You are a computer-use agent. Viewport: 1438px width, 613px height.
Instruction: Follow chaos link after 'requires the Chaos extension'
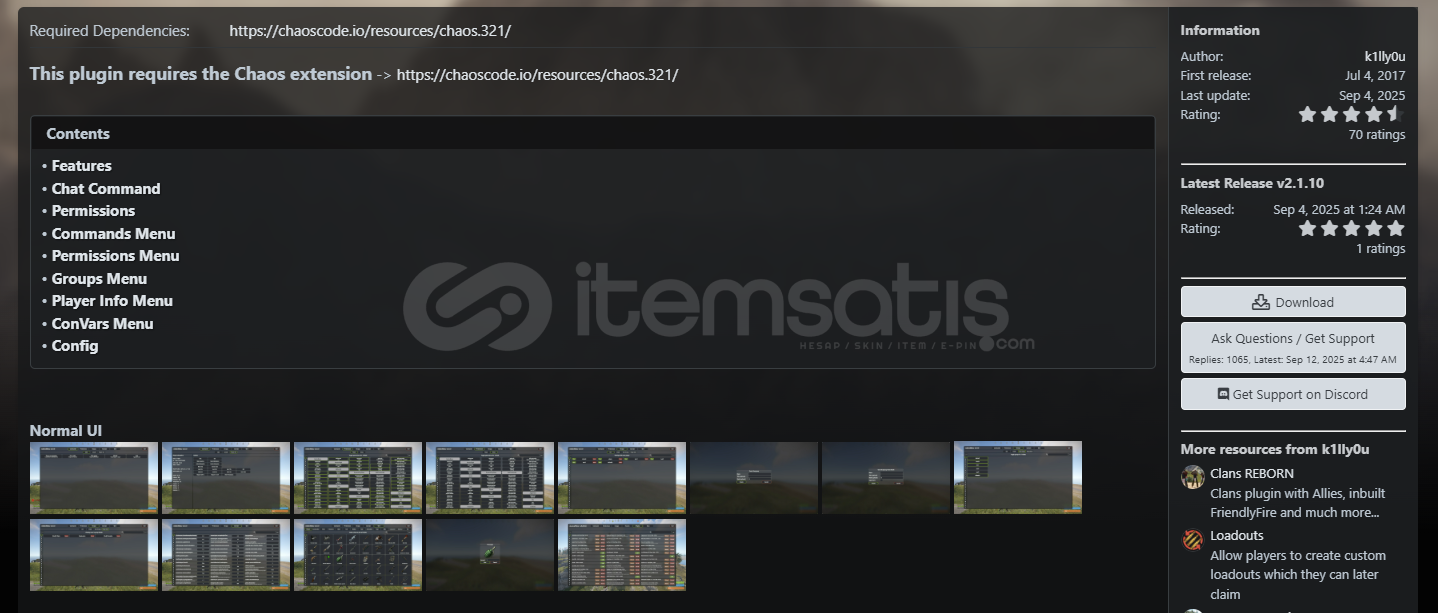coord(537,75)
